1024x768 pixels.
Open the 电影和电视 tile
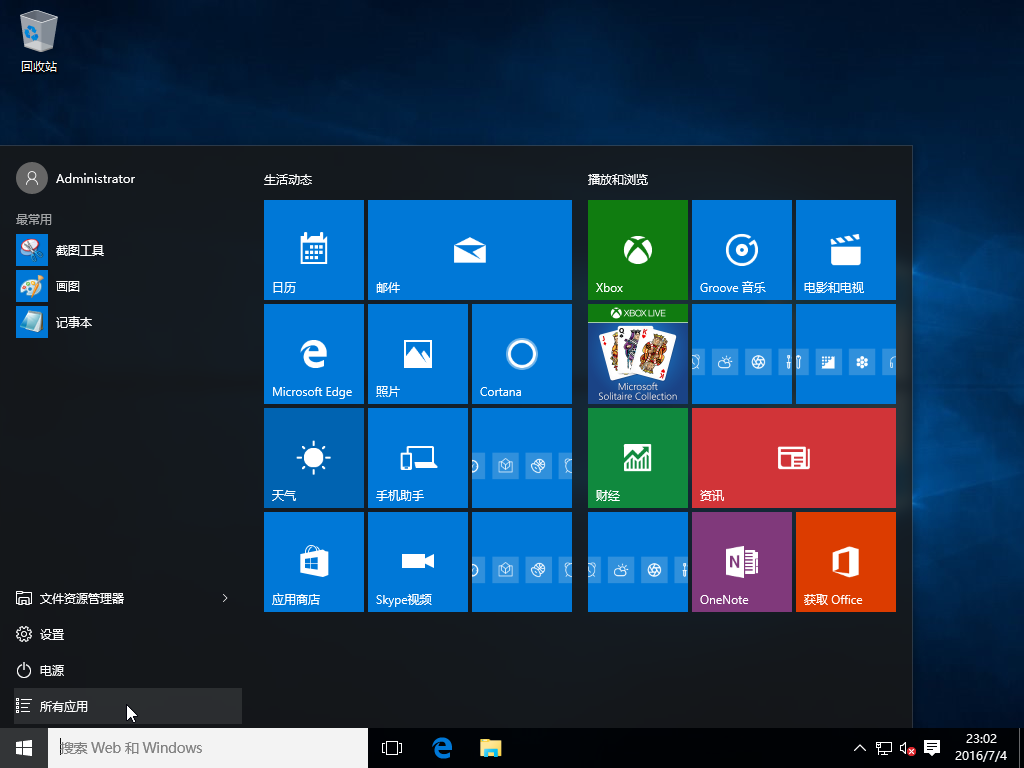coord(846,250)
